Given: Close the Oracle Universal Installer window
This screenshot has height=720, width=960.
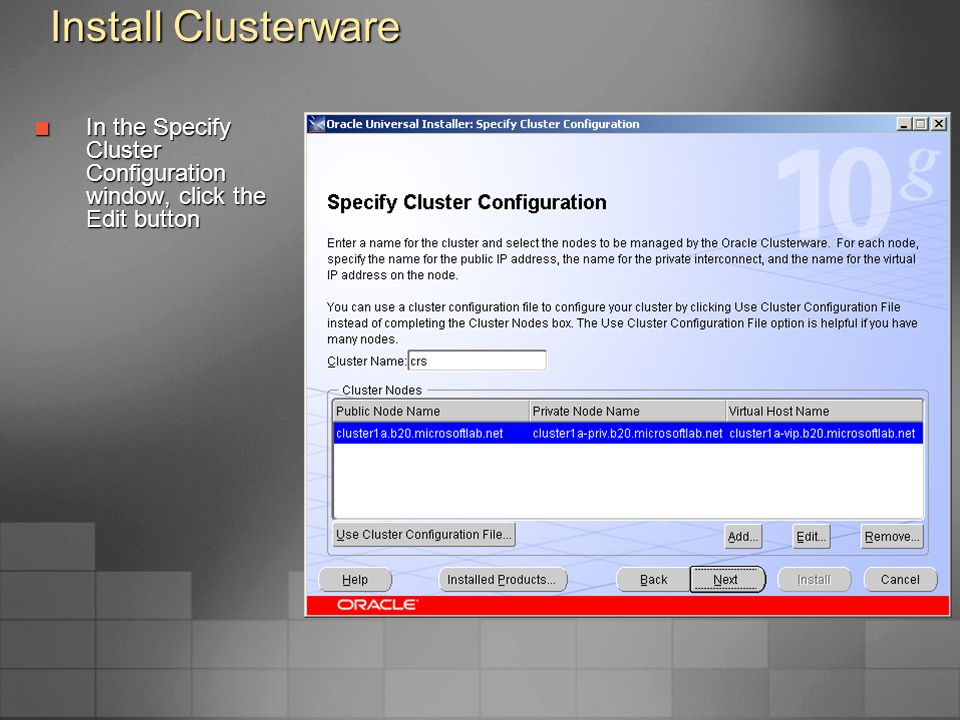Looking at the screenshot, I should pyautogui.click(x=939, y=124).
